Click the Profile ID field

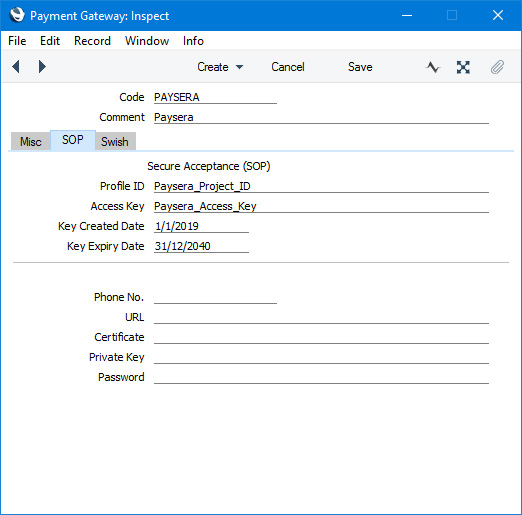click(x=321, y=186)
